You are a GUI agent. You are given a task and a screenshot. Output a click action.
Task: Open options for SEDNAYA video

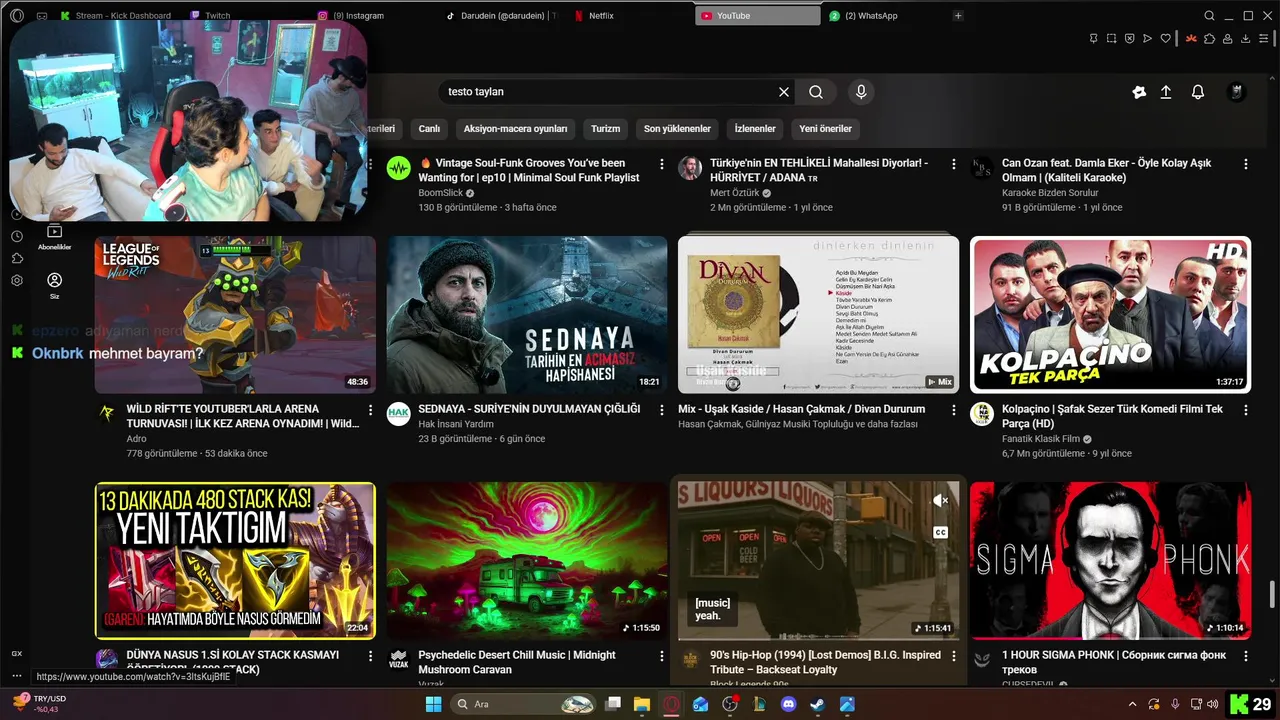click(x=661, y=410)
